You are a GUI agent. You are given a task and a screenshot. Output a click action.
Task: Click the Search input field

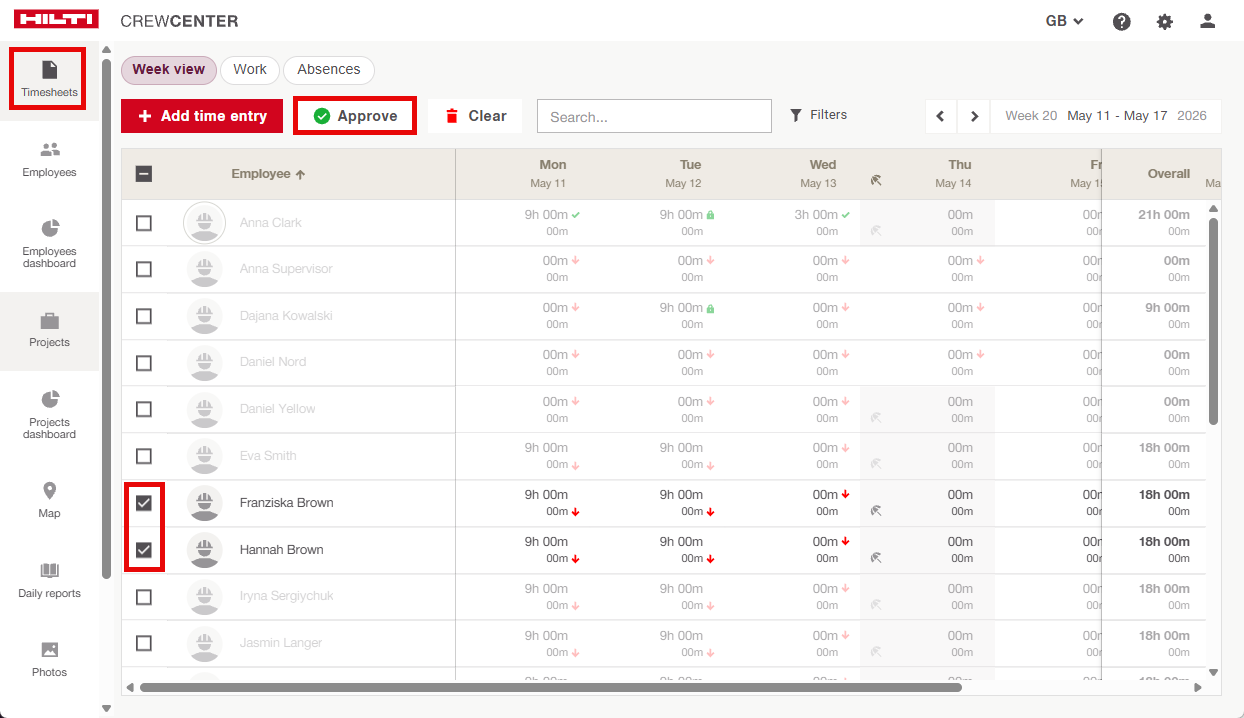pos(654,116)
